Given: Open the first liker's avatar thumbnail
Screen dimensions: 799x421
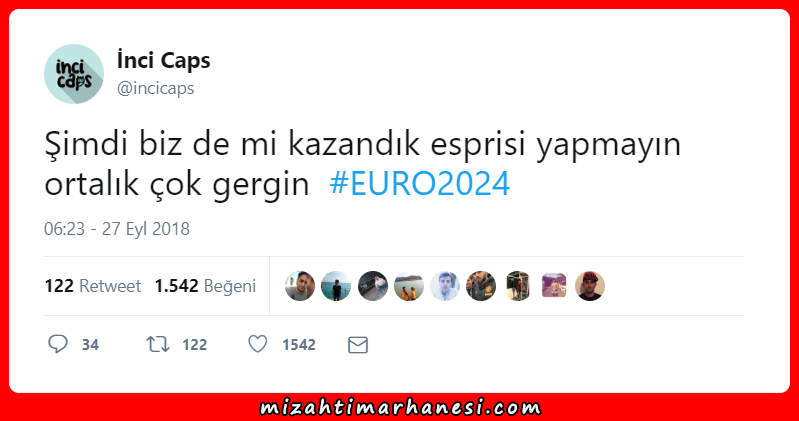Looking at the screenshot, I should pyautogui.click(x=300, y=286).
